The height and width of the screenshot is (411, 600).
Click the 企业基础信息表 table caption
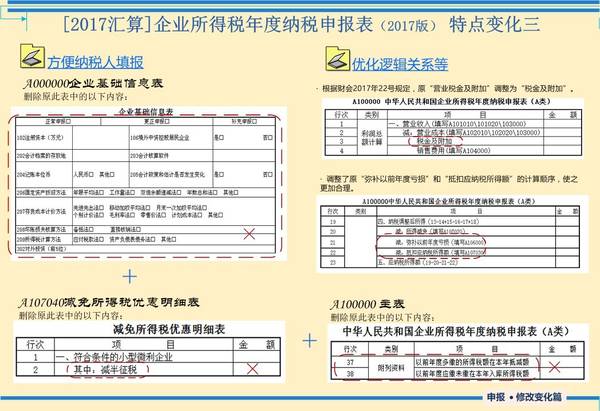[x=146, y=112]
